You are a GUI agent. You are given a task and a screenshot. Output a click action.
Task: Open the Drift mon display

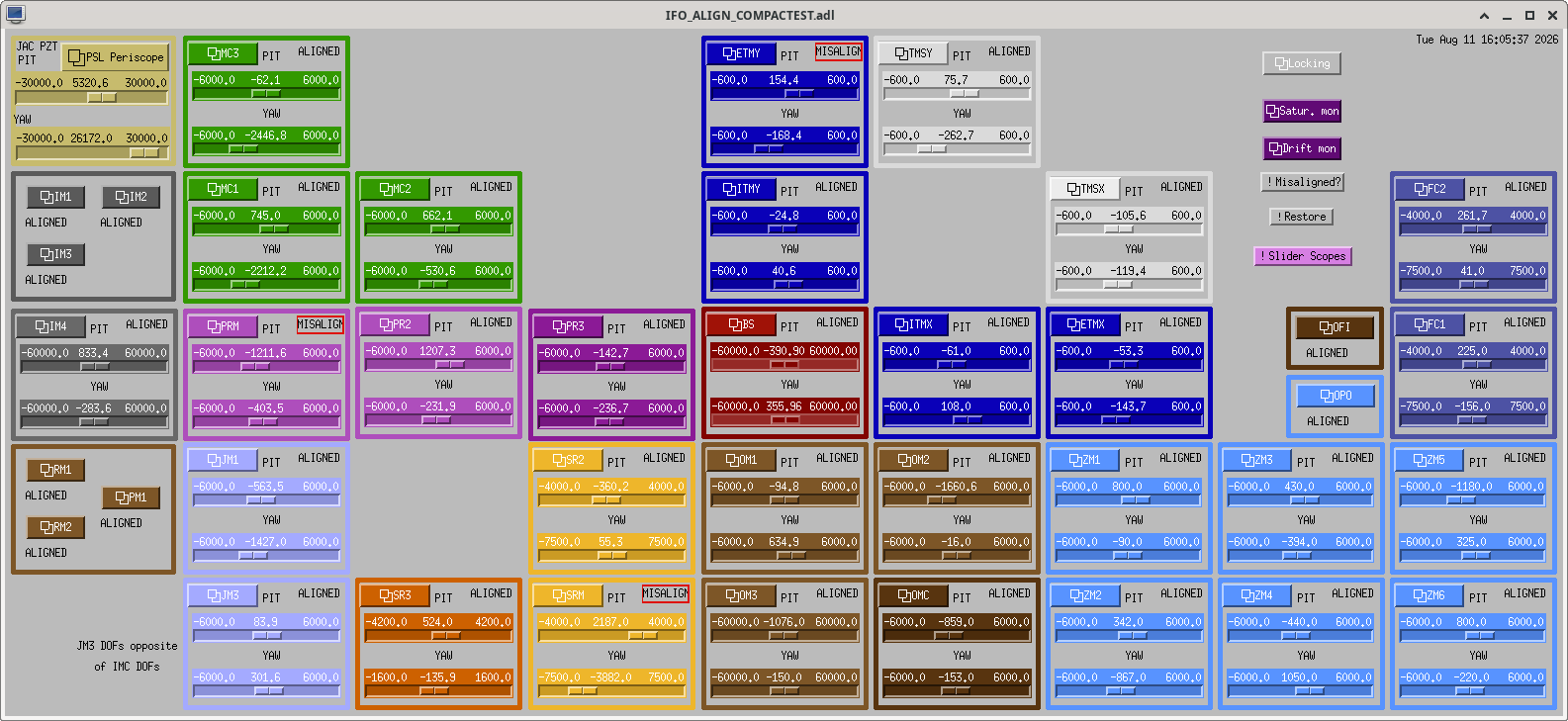coord(1302,148)
